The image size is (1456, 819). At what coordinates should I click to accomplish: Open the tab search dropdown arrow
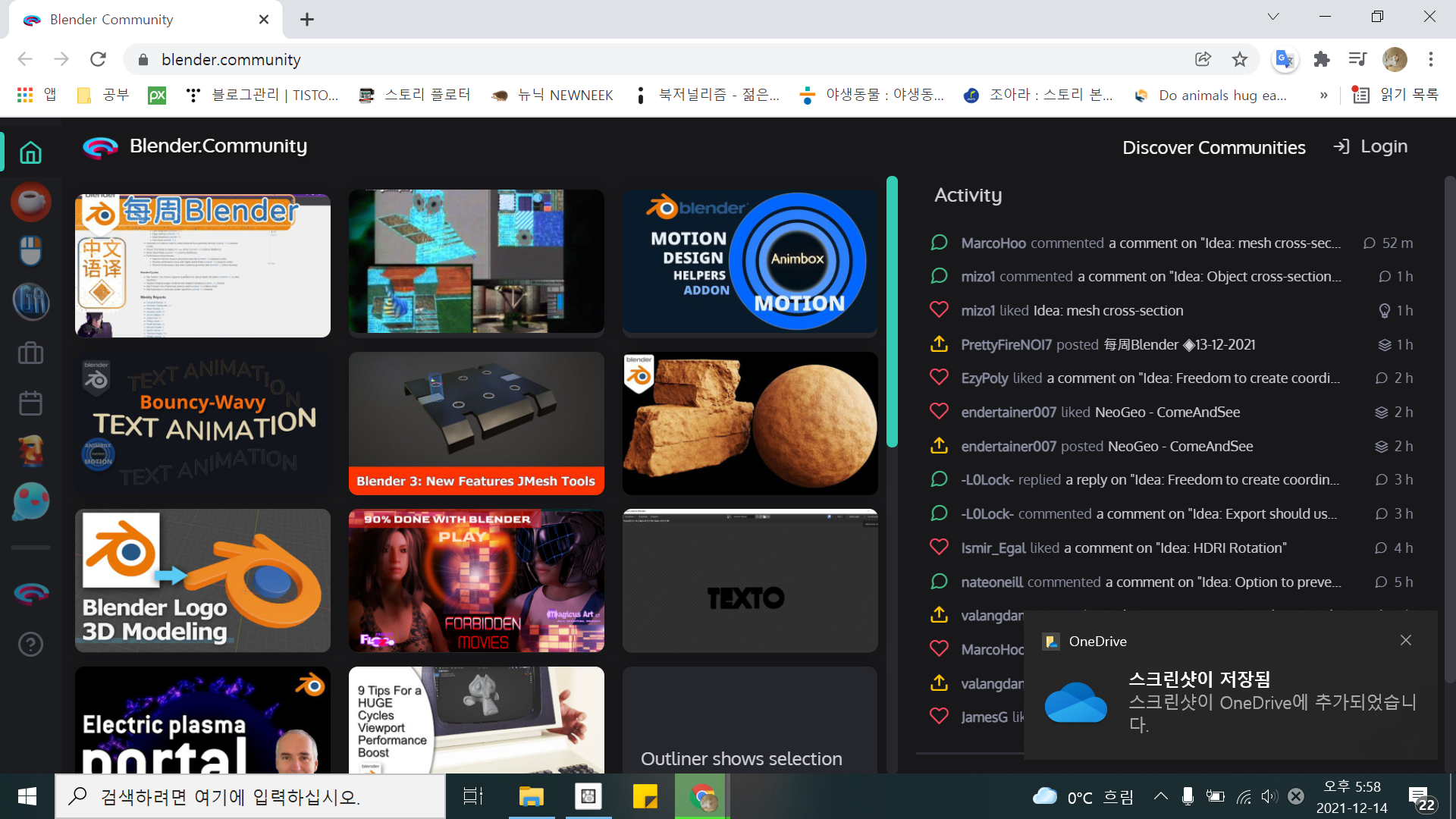click(1273, 17)
